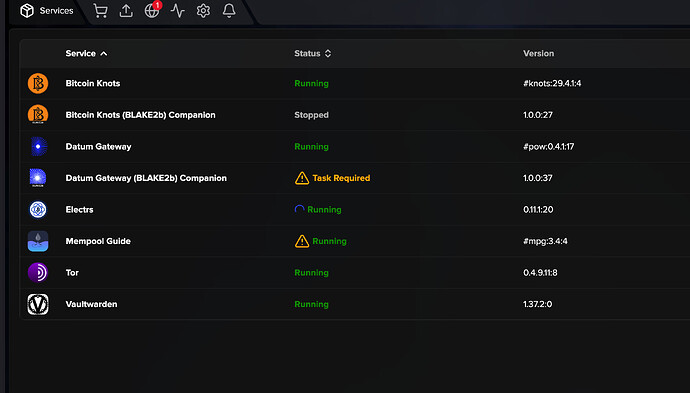Click version #mpg:3.4:4

tap(545, 241)
